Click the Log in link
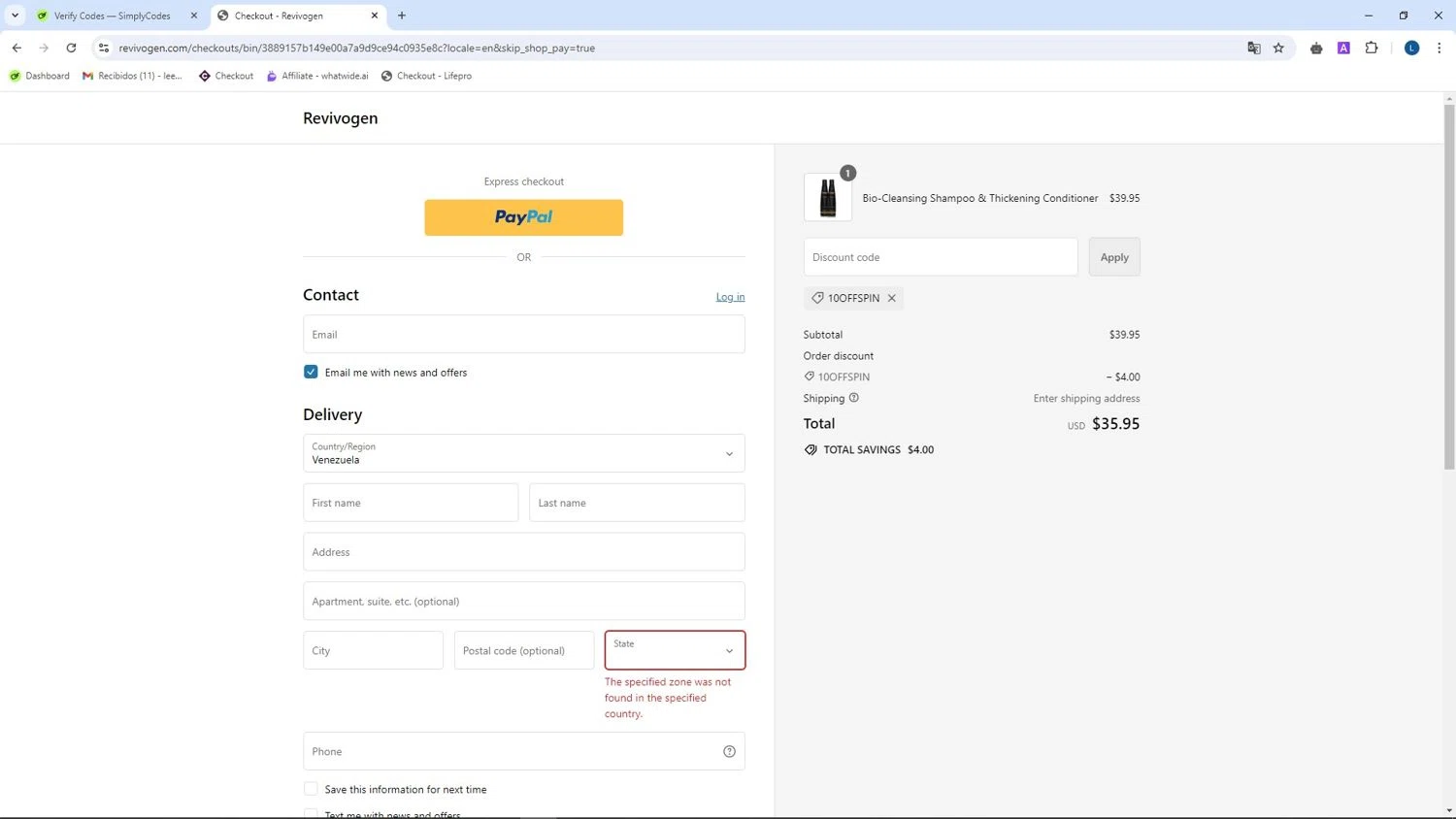Viewport: 1456px width, 819px height. point(730,297)
